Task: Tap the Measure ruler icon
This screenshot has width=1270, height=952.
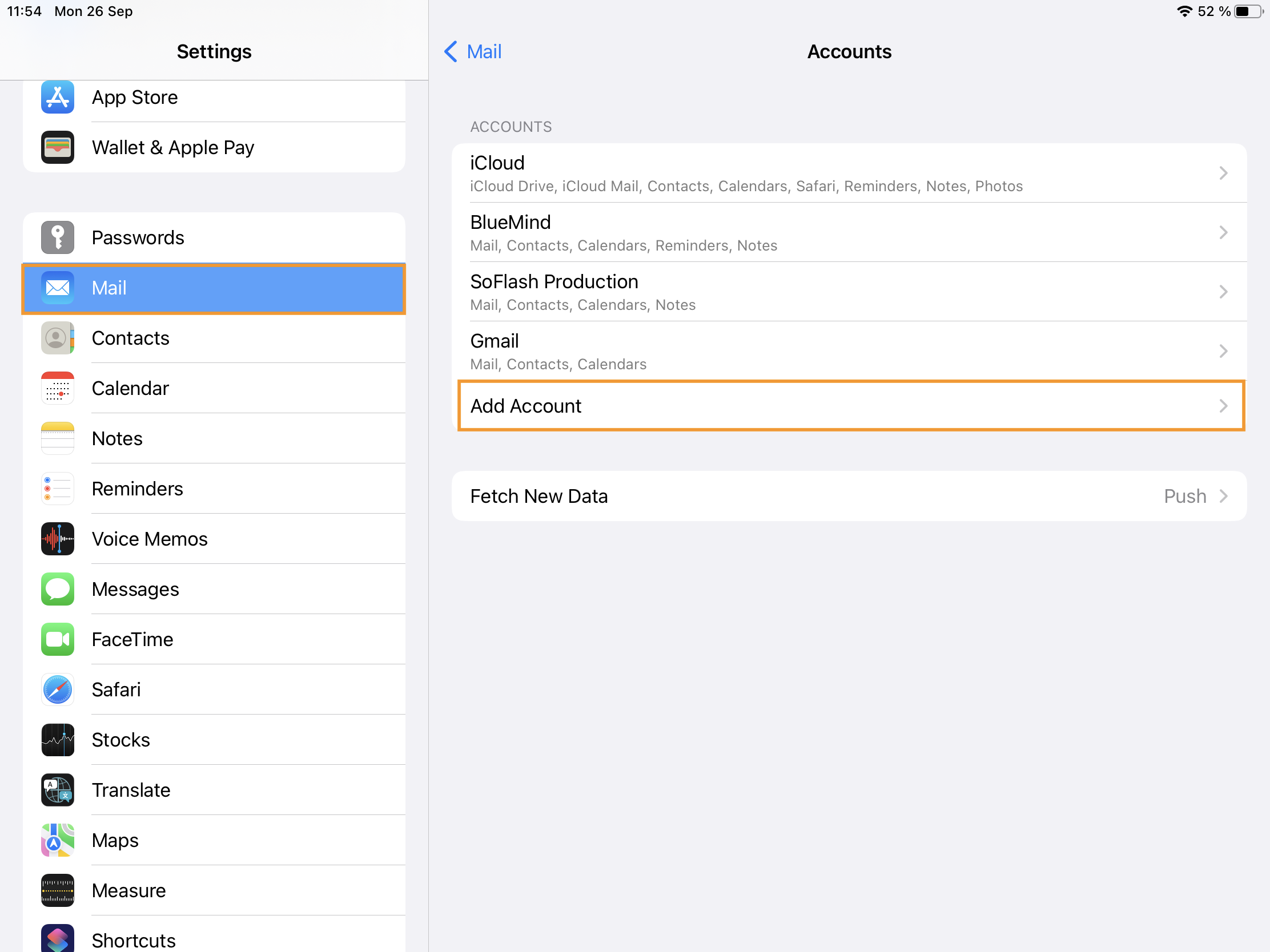Action: point(58,890)
